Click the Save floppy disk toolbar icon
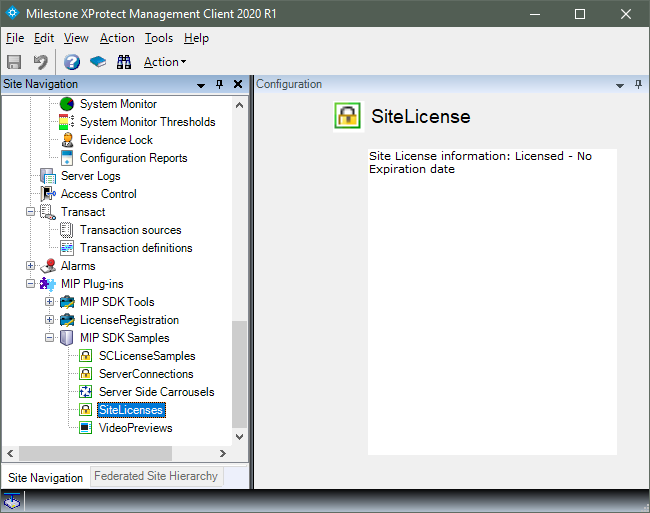Image resolution: width=650 pixels, height=513 pixels. click(x=14, y=62)
